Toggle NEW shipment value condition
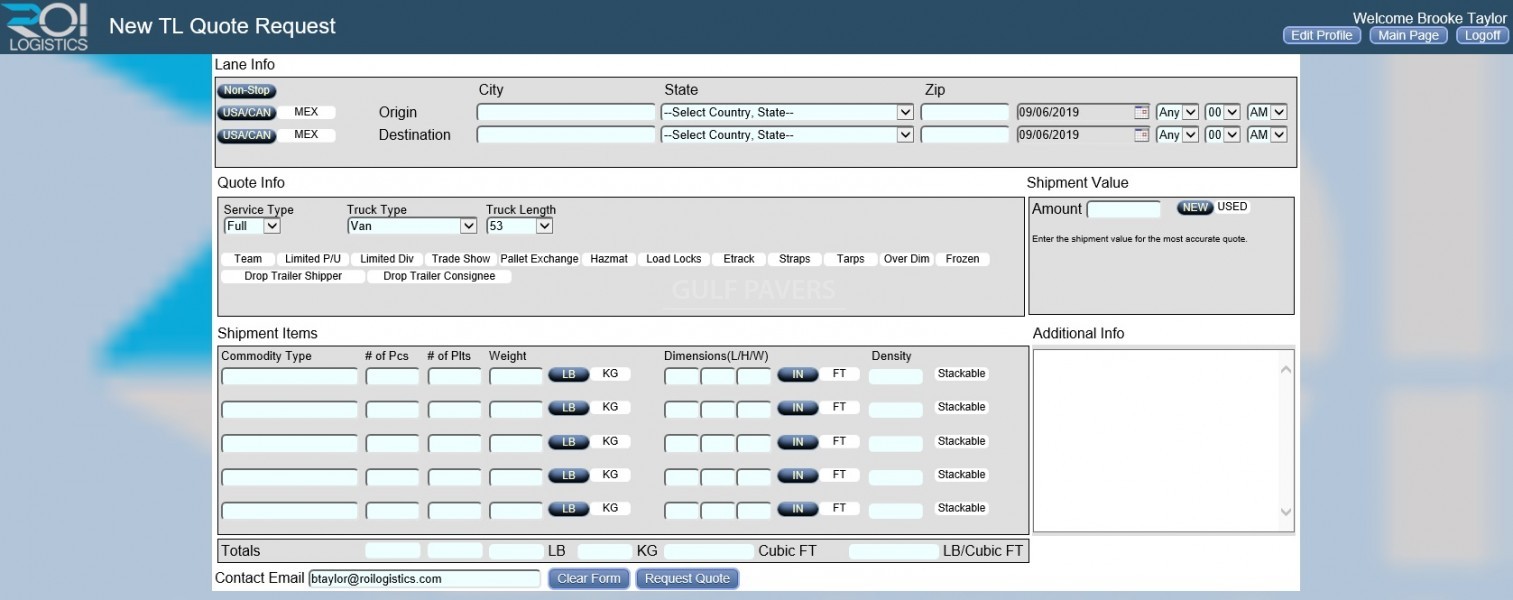 pos(1195,208)
